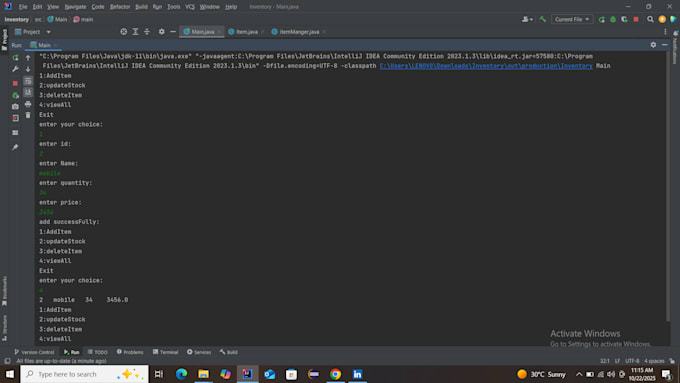Click the Inventory breadcrumb

pos(16,19)
